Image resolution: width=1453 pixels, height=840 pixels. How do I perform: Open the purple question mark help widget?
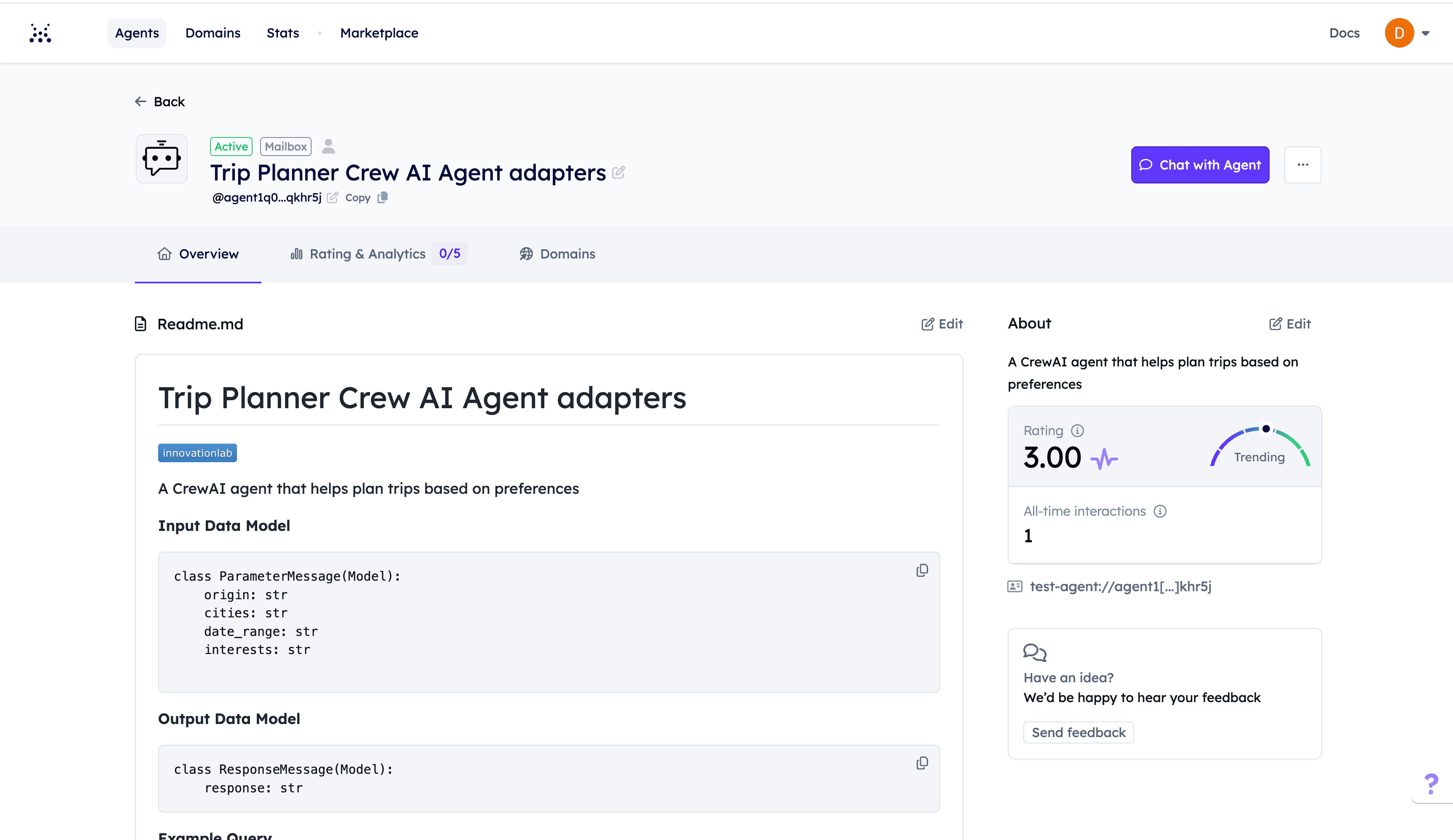point(1431,783)
